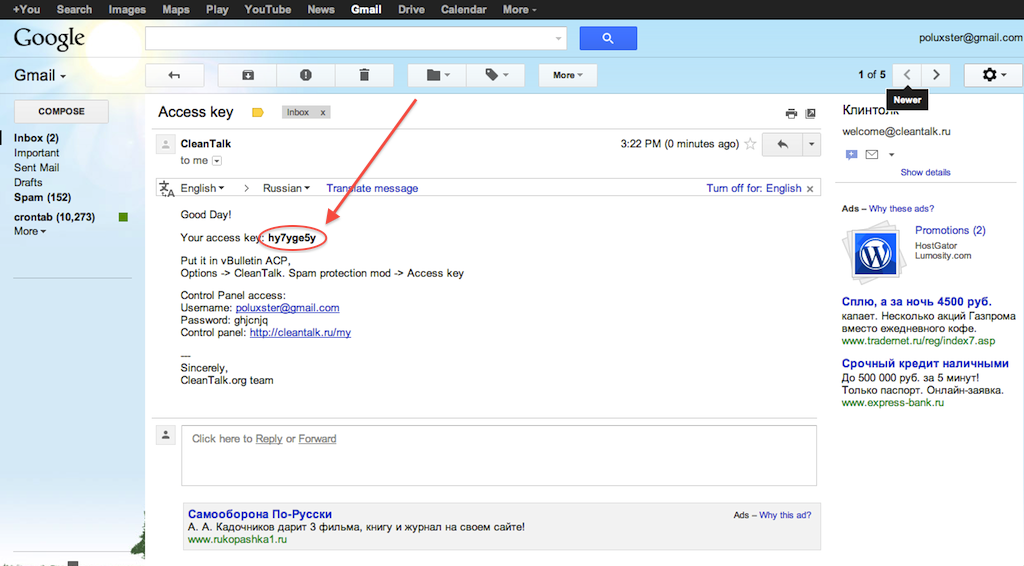Screen dimensions: 1024x566
Task: Open the Move to folder dropdown
Action: [x=437, y=75]
